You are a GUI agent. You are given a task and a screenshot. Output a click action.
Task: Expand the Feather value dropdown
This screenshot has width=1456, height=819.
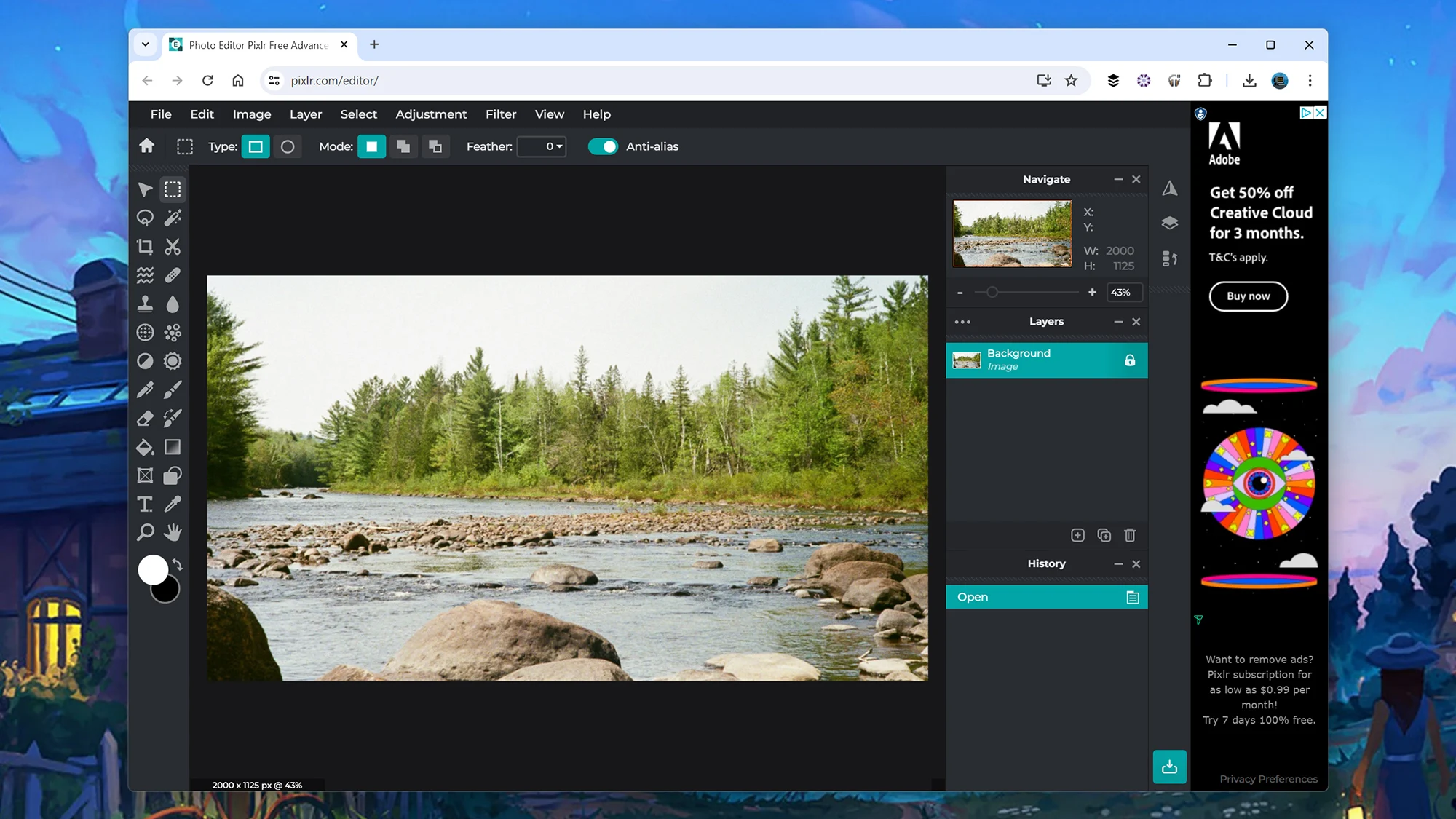coord(558,146)
